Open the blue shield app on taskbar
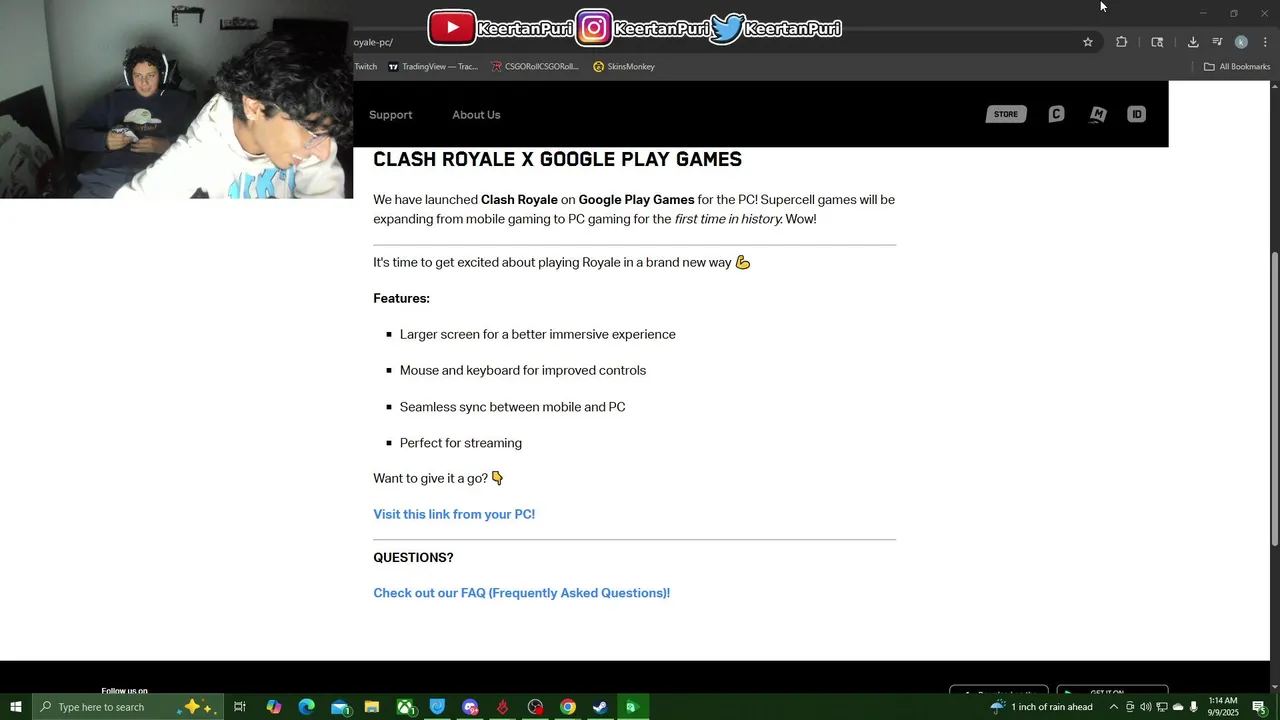The image size is (1280, 720). (x=437, y=707)
